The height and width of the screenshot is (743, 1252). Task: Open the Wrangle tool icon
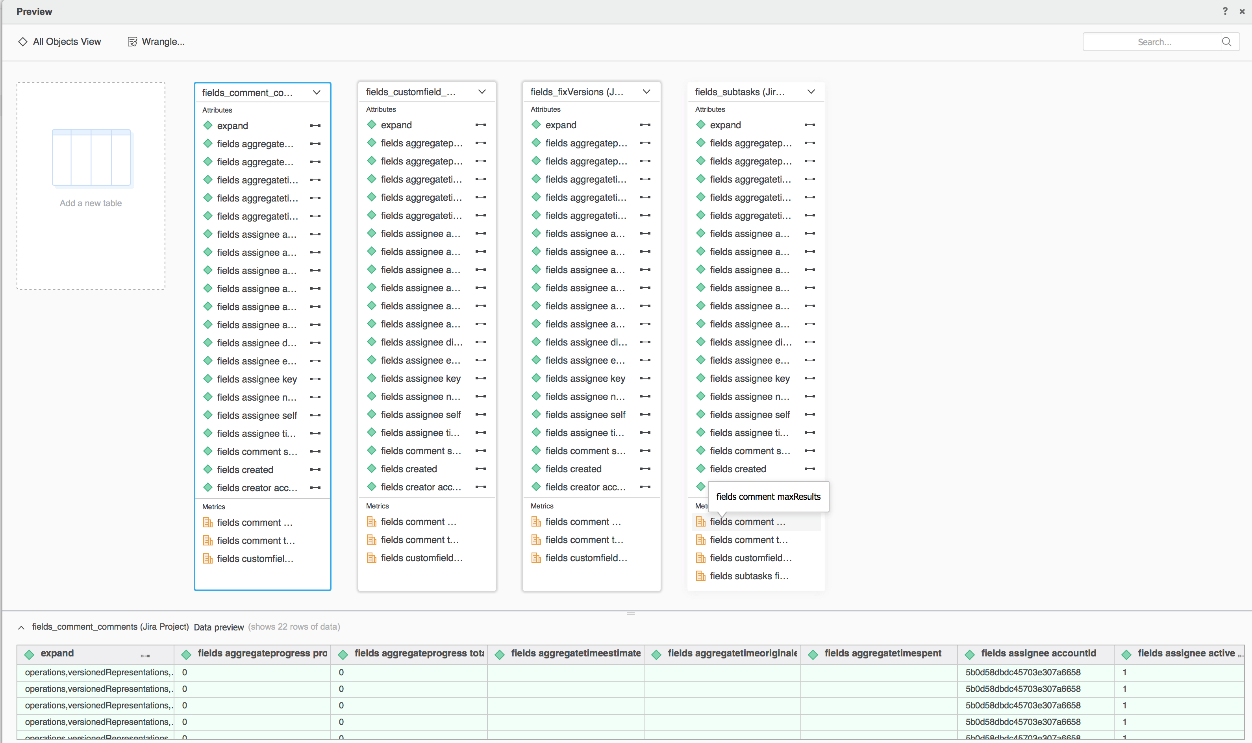132,42
